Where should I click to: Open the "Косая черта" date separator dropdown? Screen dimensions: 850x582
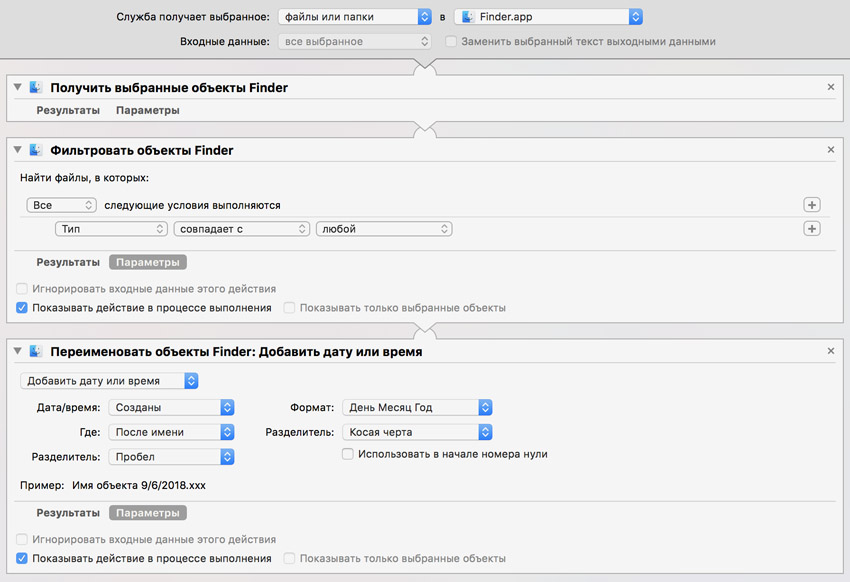point(417,432)
